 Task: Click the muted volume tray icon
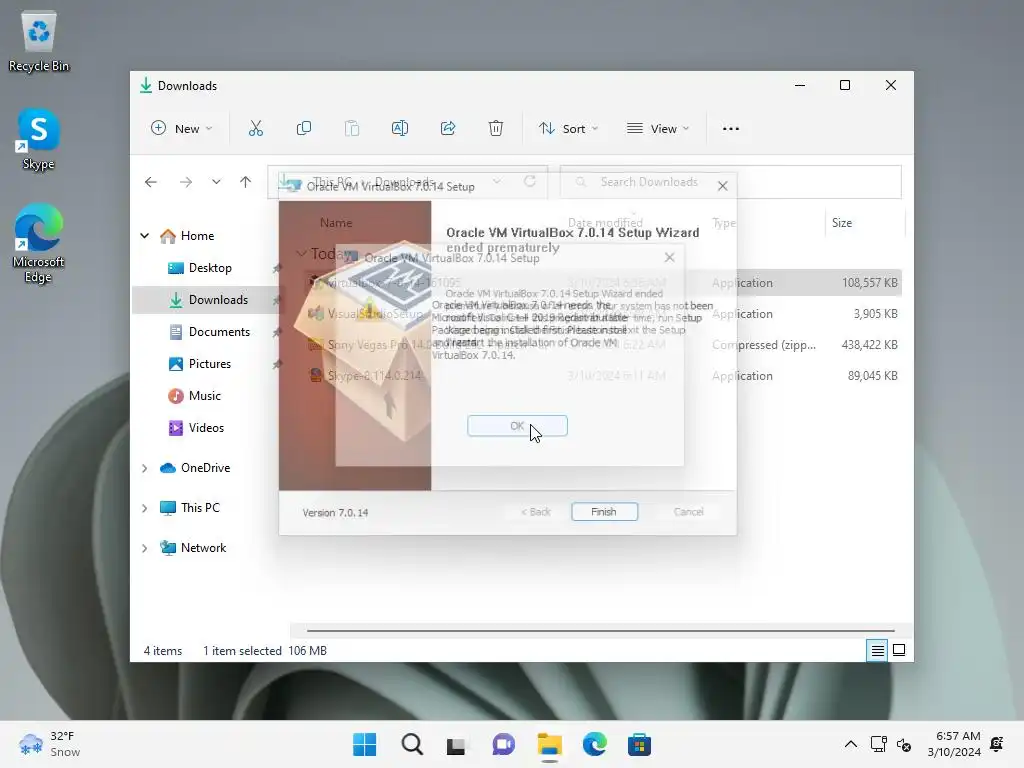(x=904, y=744)
